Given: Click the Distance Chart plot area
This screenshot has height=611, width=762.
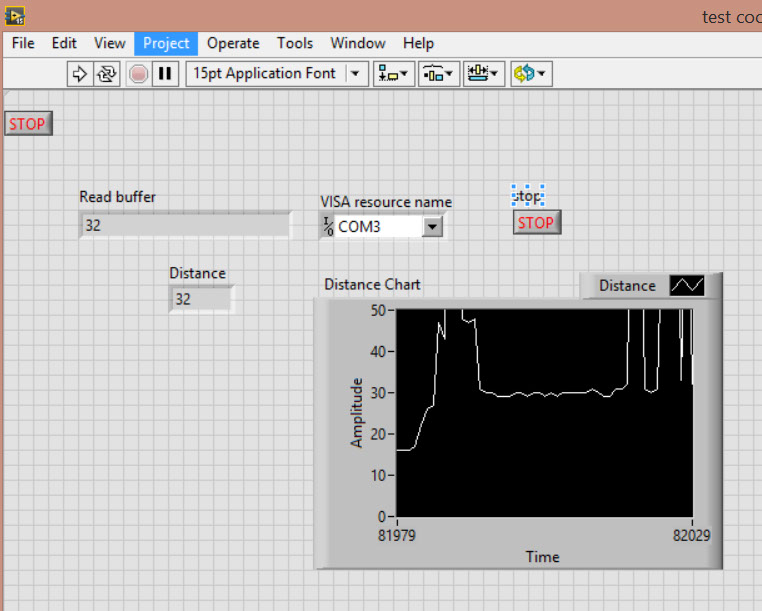Looking at the screenshot, I should 544,412.
